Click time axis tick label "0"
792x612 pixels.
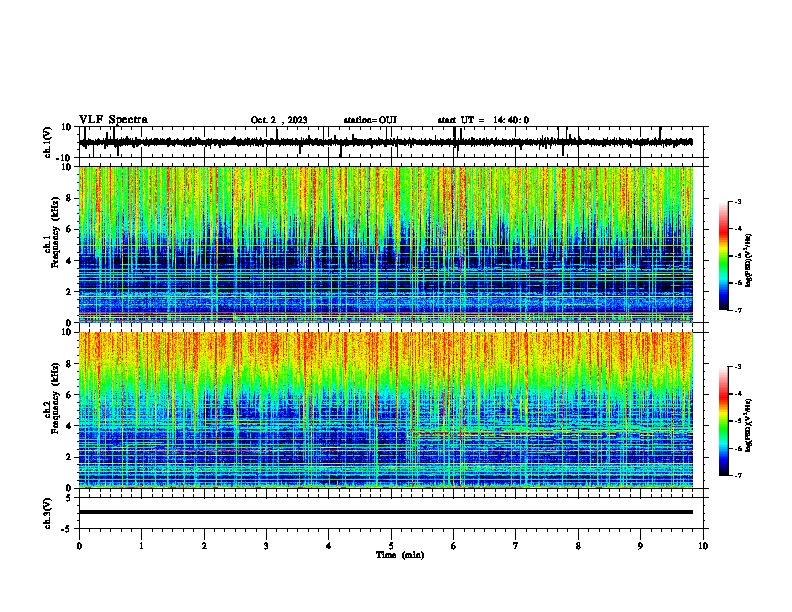pos(79,546)
